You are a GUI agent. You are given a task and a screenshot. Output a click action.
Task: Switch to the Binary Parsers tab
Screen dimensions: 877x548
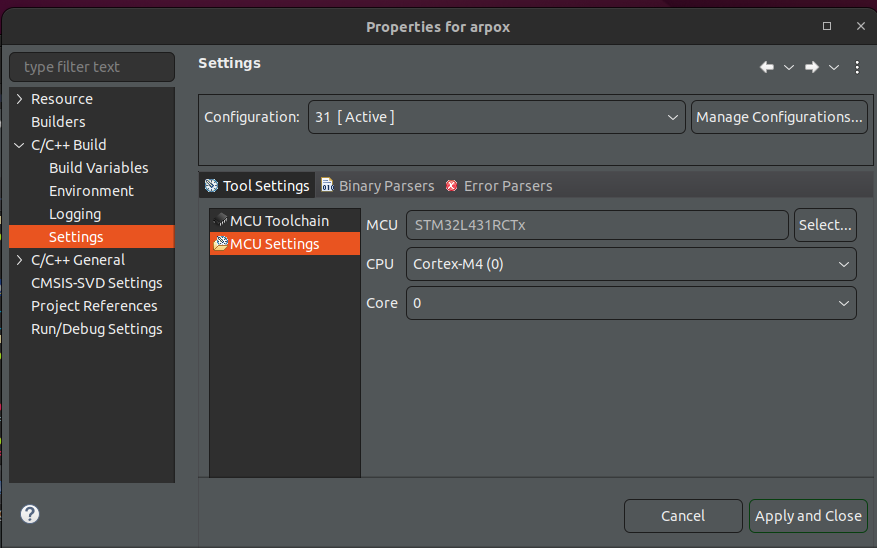pyautogui.click(x=377, y=186)
